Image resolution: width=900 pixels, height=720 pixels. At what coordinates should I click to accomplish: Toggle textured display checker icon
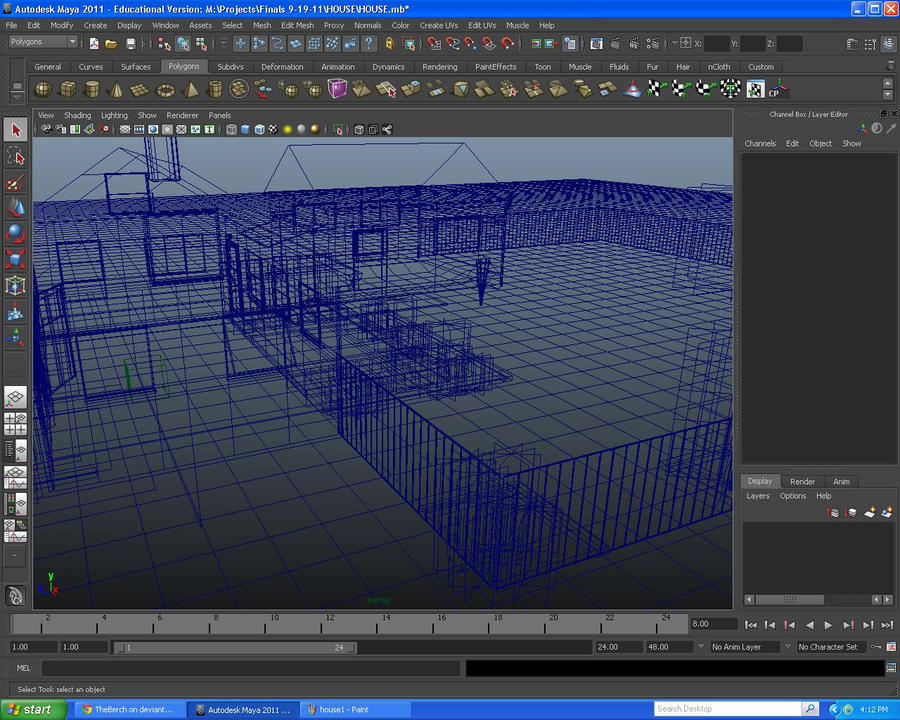click(x=273, y=130)
